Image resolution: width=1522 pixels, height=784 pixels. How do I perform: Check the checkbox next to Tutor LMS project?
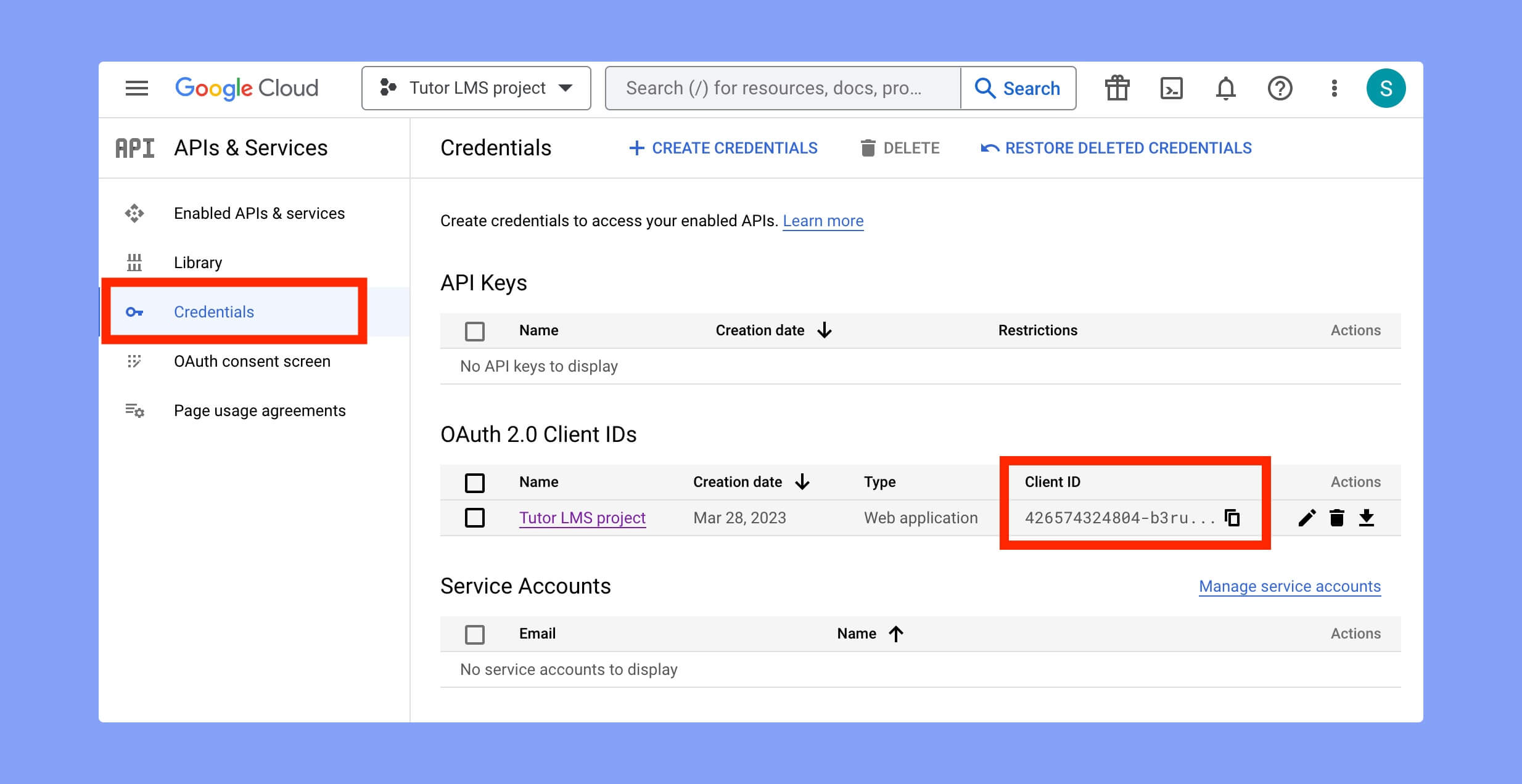coord(475,518)
